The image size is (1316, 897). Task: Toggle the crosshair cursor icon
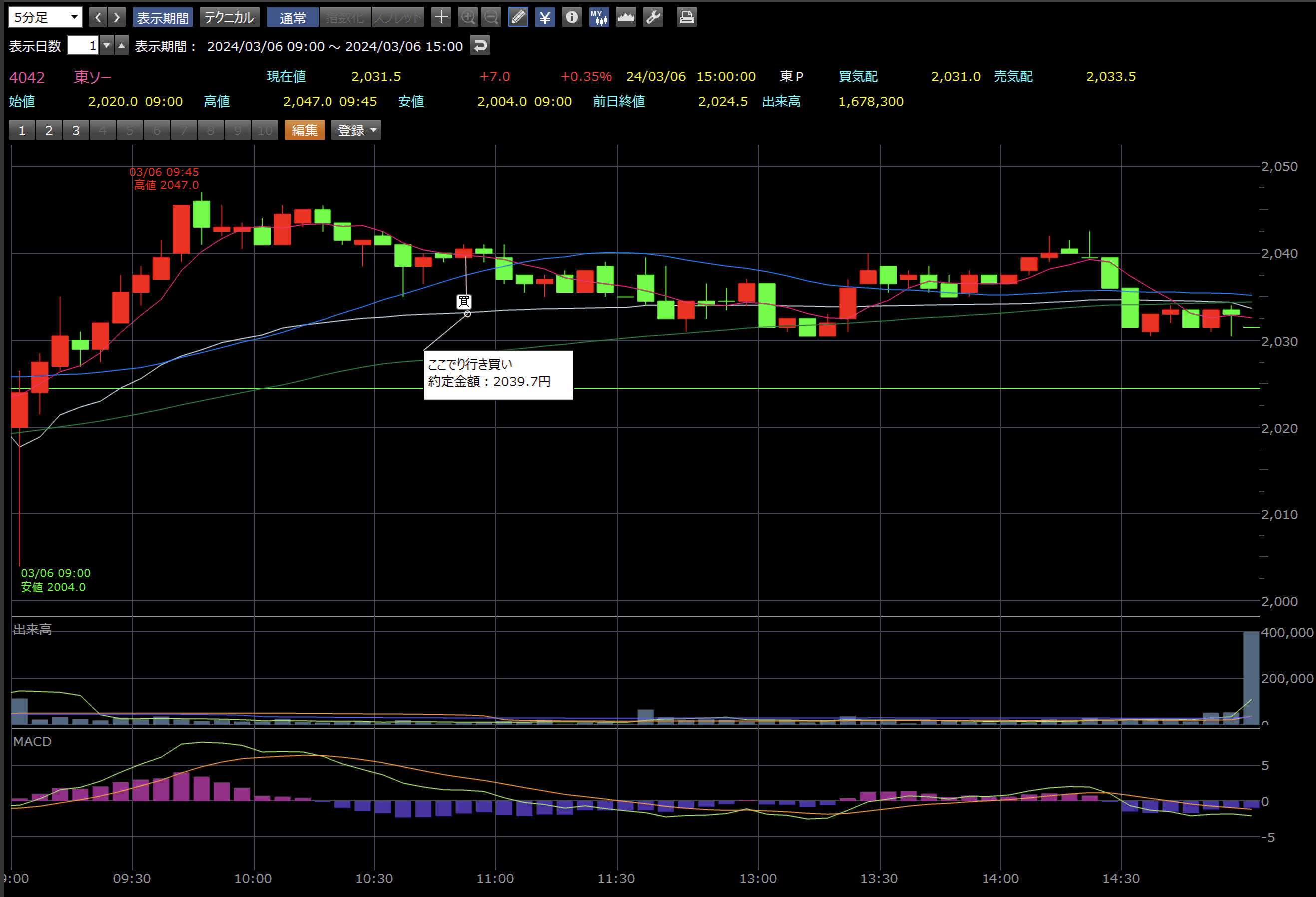coord(441,17)
